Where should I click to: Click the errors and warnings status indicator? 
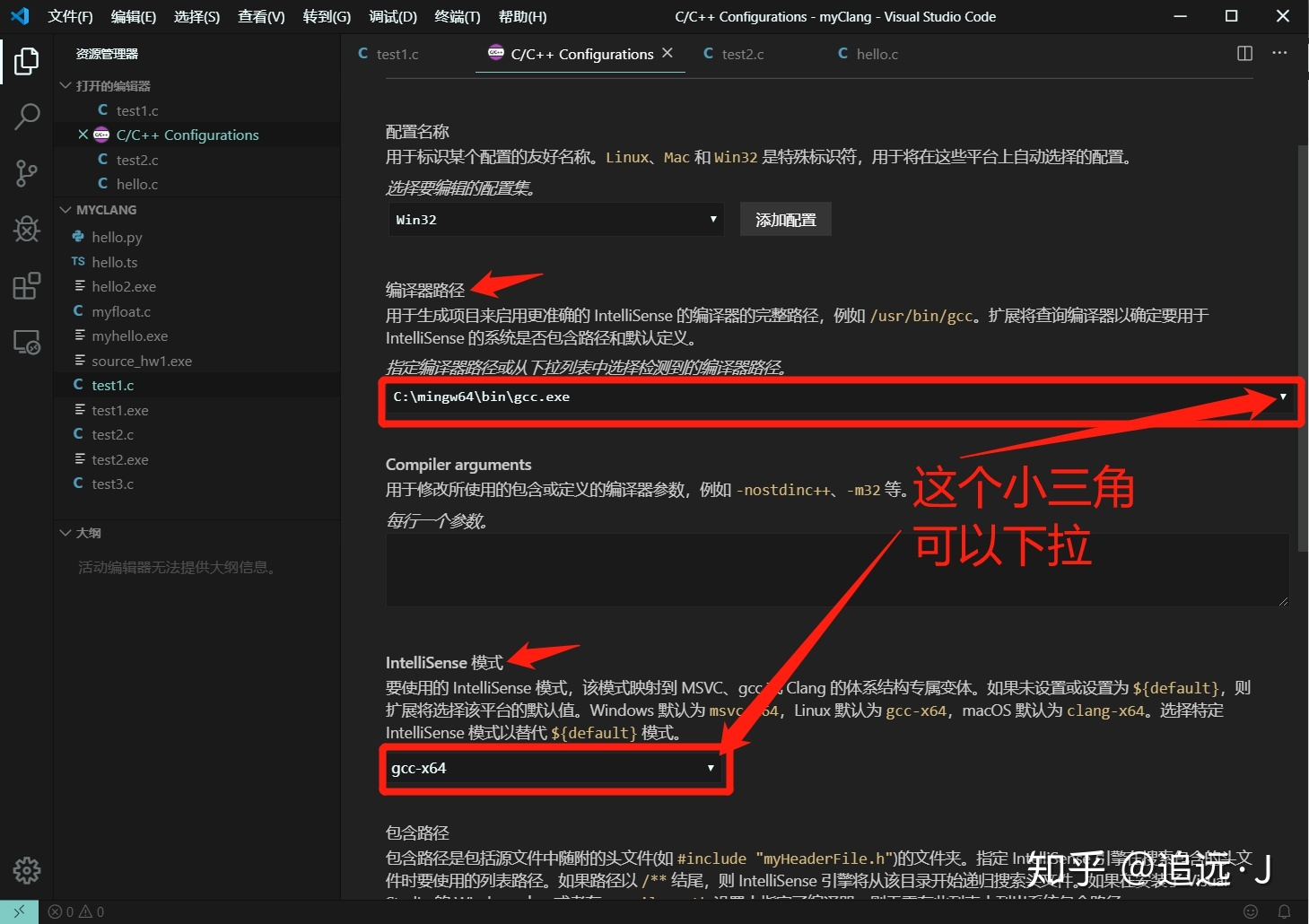pos(76,911)
